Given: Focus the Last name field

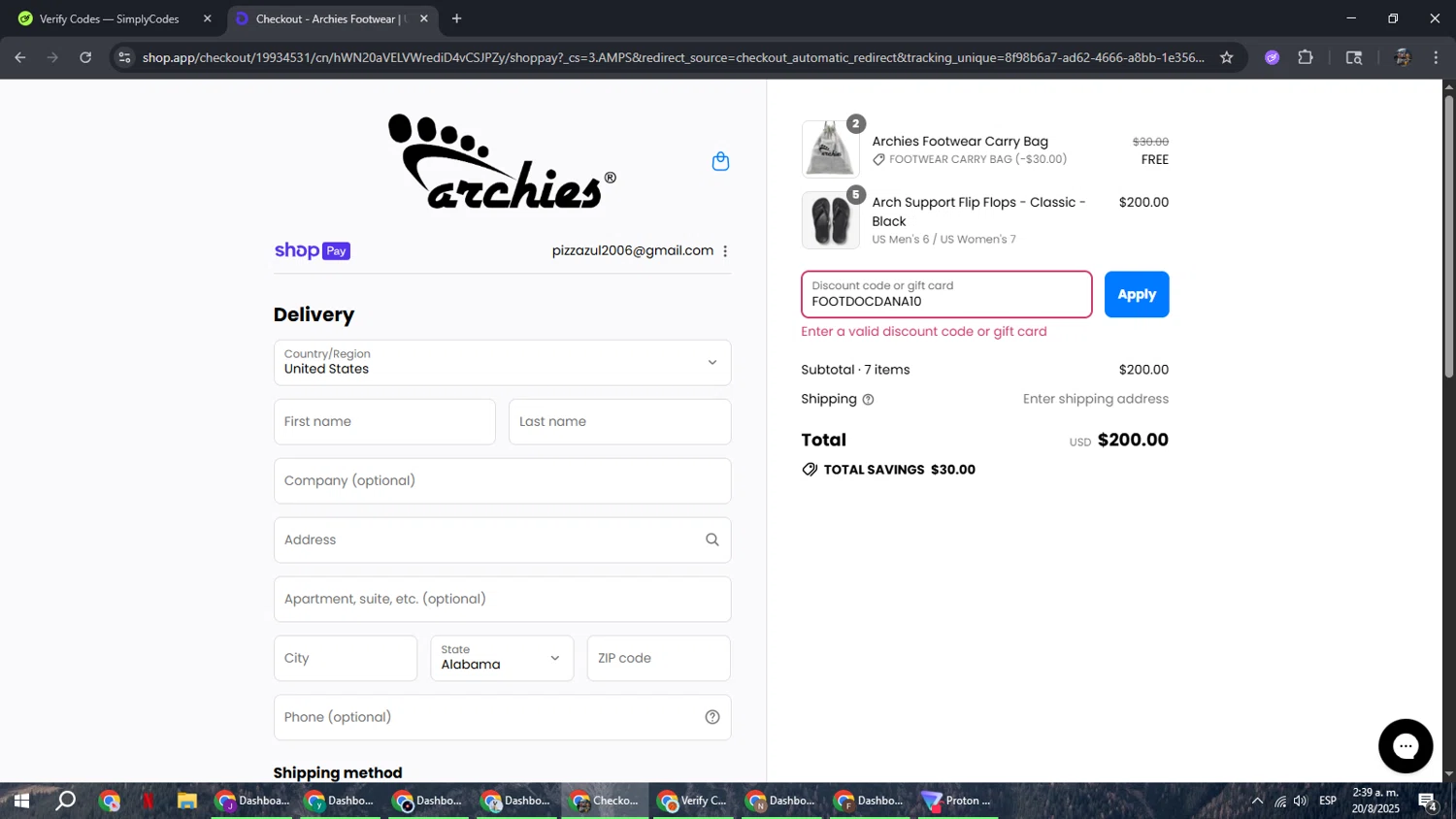Looking at the screenshot, I should coord(619,422).
